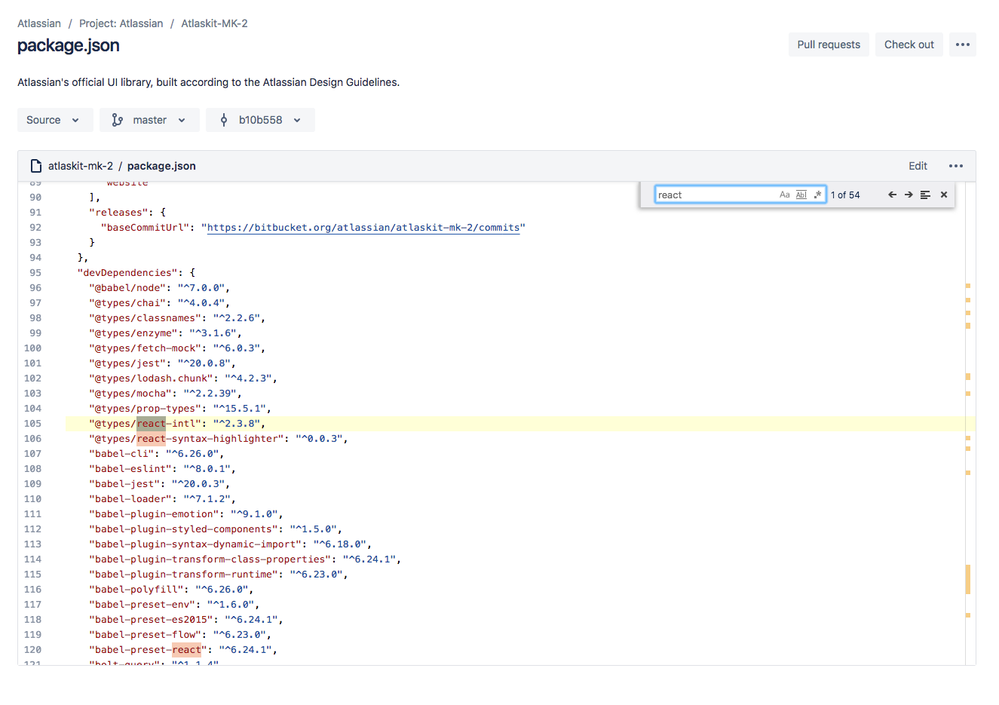This screenshot has height=705, width=999.
Task: Click the "releases" key on line 91
Action: [x=119, y=212]
